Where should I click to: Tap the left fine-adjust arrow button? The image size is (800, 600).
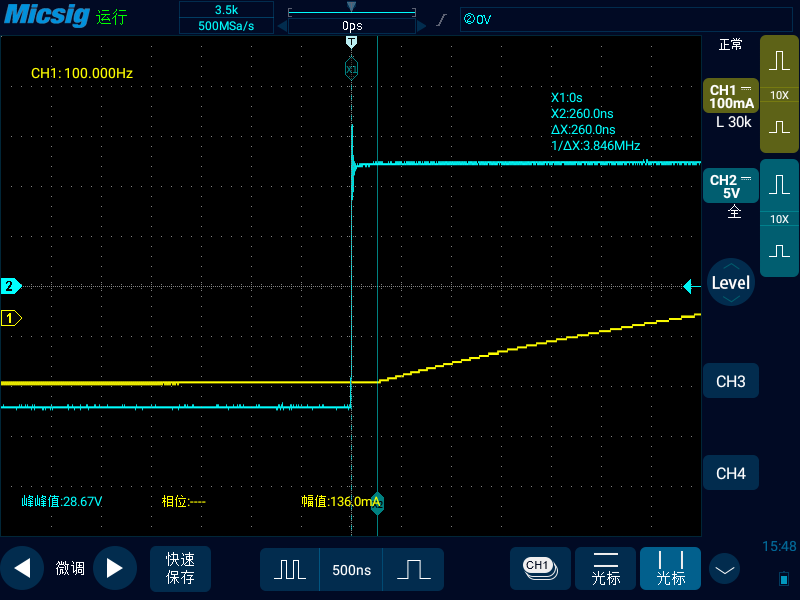[x=22, y=568]
